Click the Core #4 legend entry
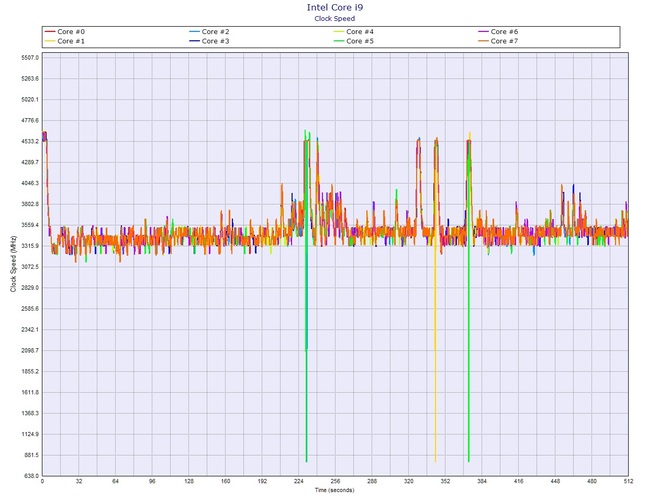The image size is (670, 502). tap(357, 32)
